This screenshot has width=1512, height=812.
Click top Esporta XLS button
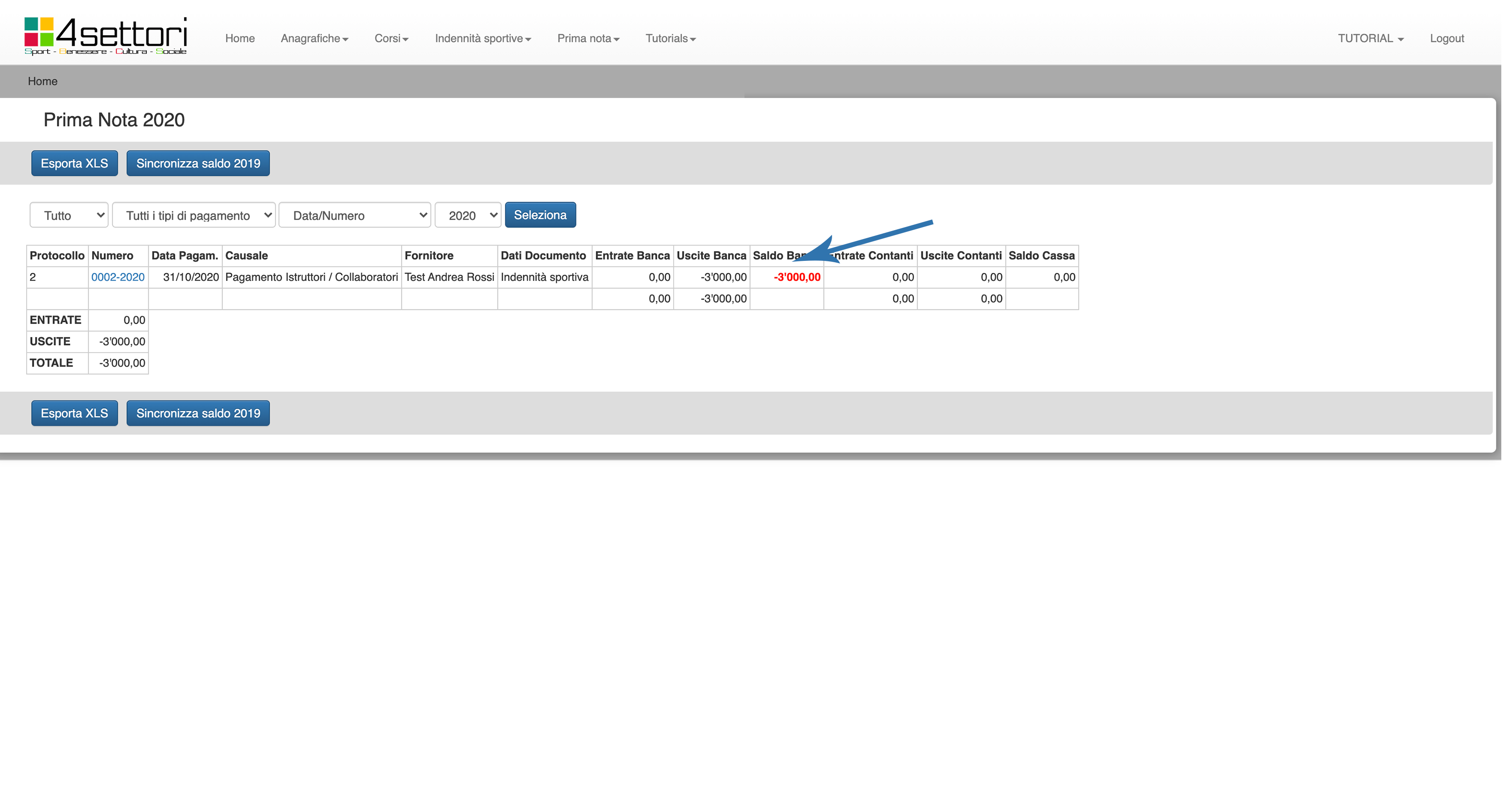(x=74, y=163)
